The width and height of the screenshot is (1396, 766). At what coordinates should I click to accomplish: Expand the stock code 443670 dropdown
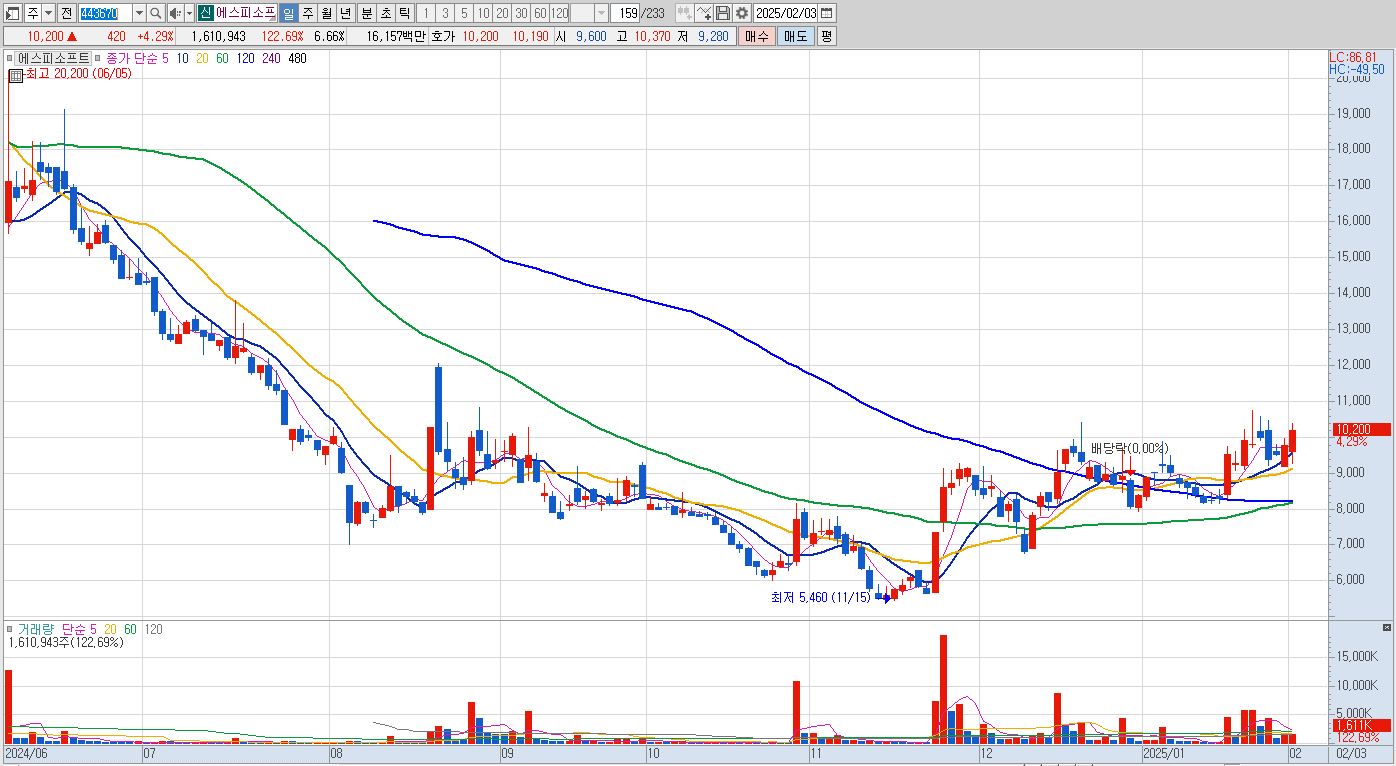coord(139,13)
